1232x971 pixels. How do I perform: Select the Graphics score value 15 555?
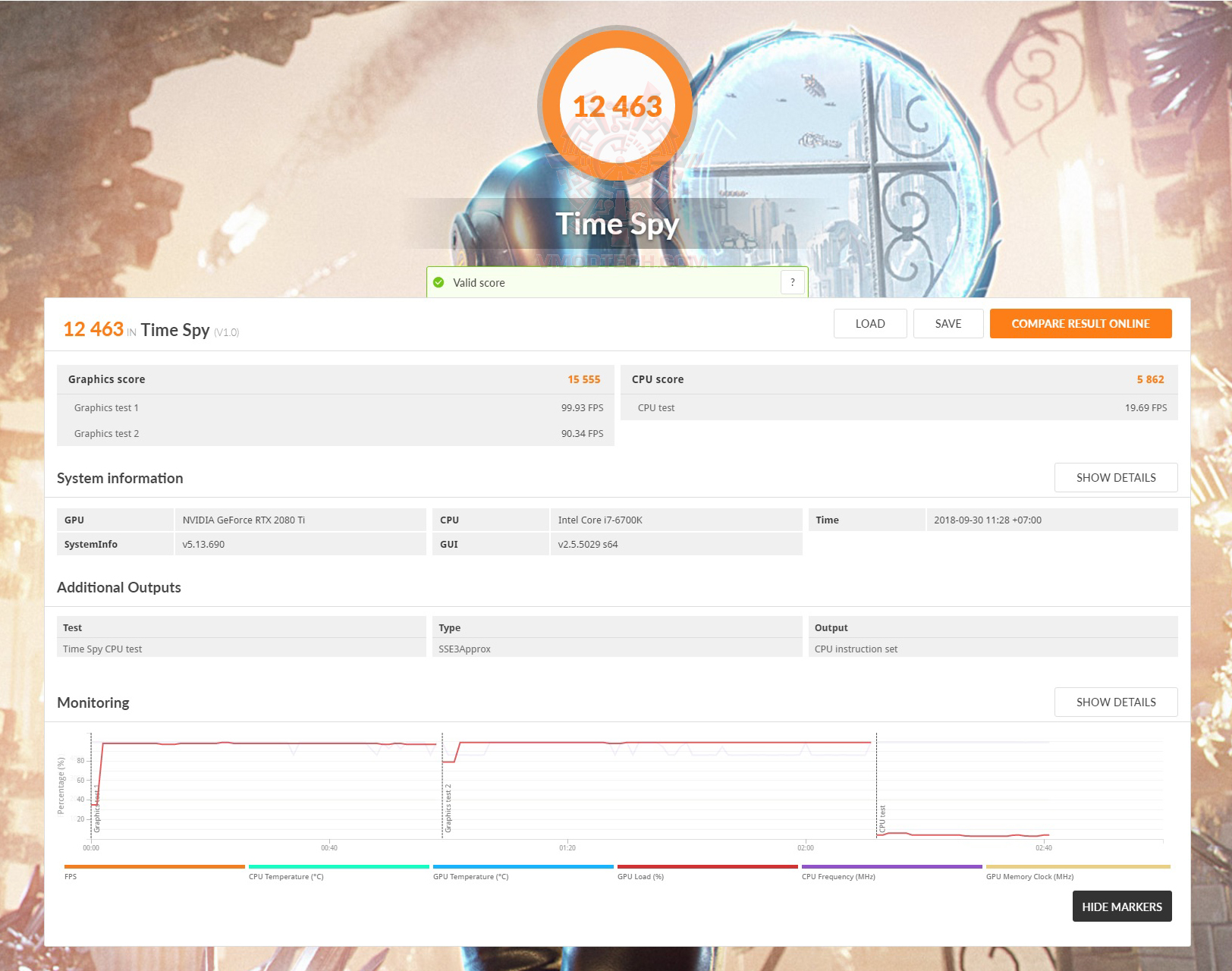pos(584,379)
